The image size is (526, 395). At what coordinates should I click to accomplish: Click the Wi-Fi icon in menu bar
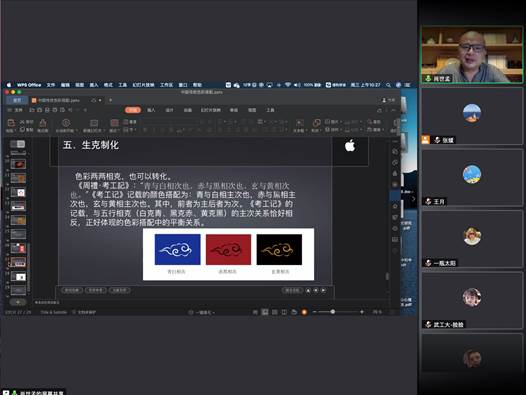point(288,85)
